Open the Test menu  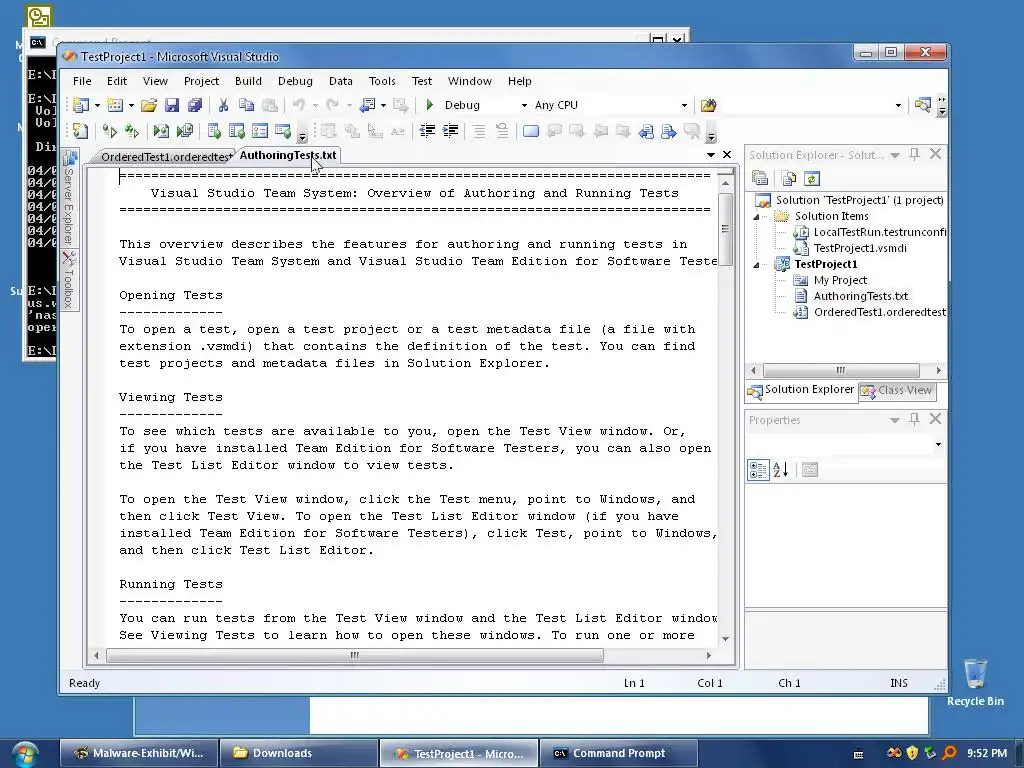(x=422, y=81)
